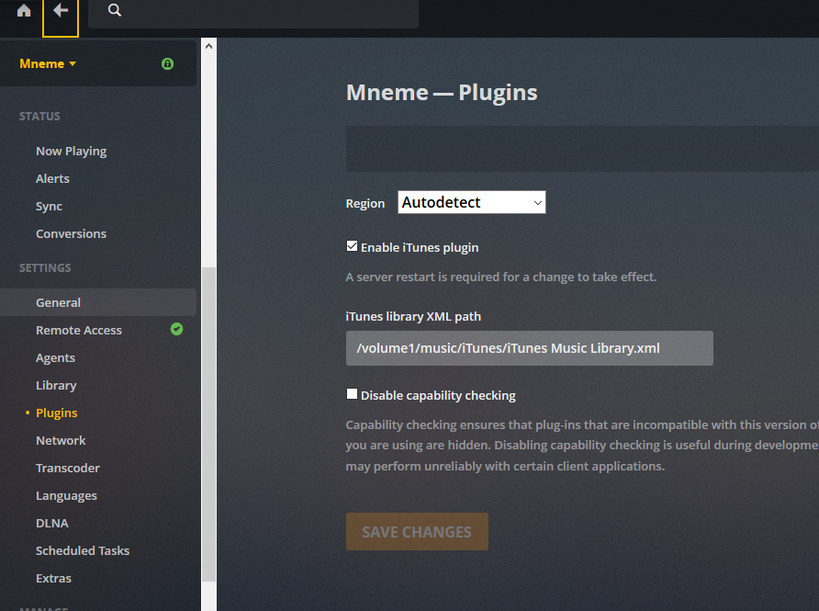The width and height of the screenshot is (819, 611).
Task: Click the 'A server restart is required' note
Action: 501,277
